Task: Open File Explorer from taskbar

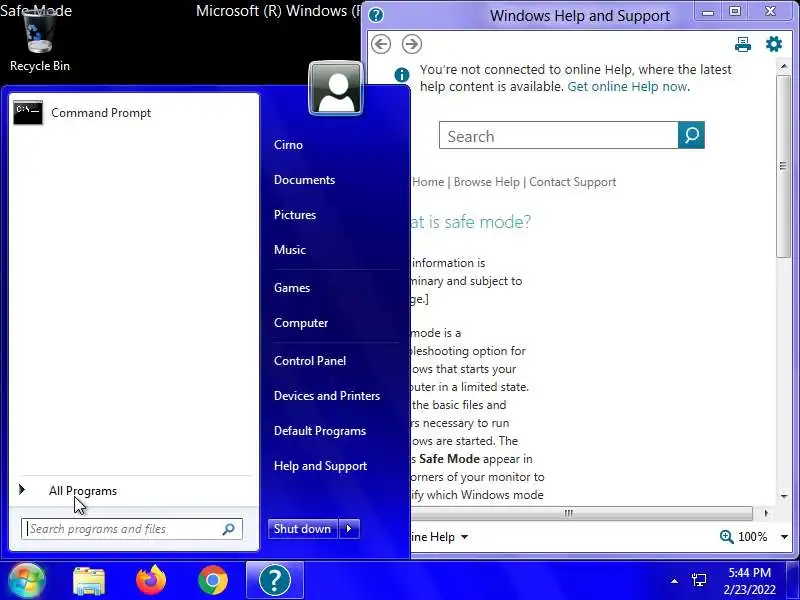Action: tap(89, 581)
